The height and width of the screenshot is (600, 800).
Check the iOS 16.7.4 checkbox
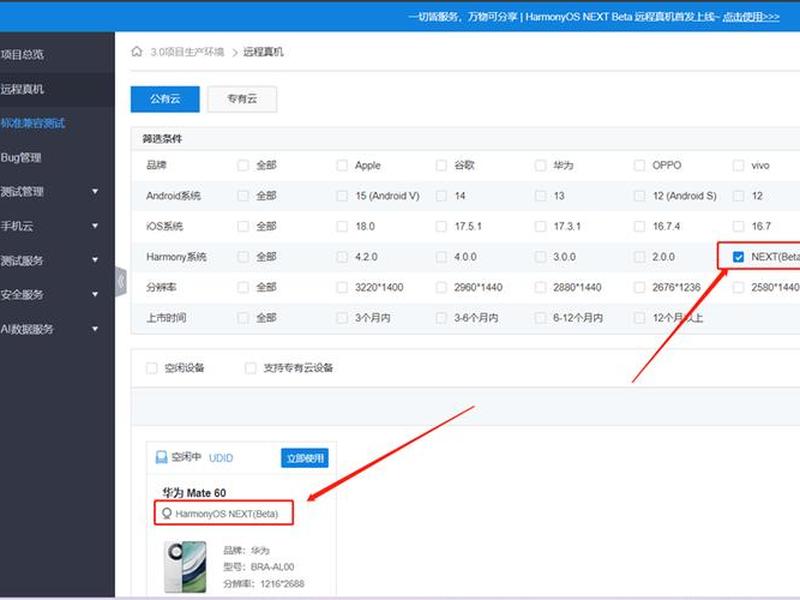pos(639,226)
